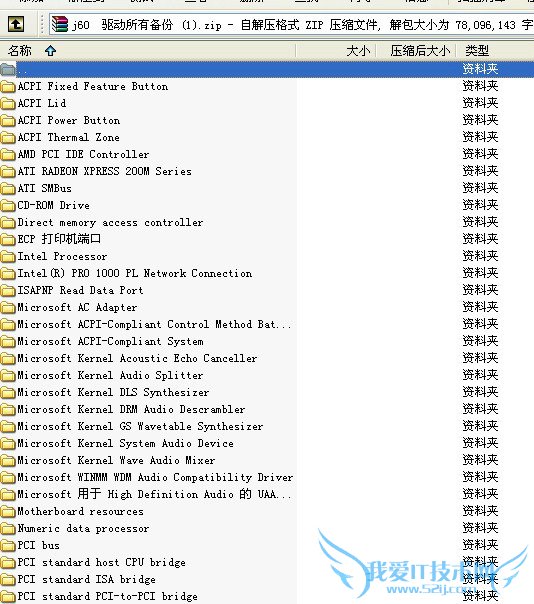Click the Microsoft ACPI-Compliant System name

coord(110,342)
